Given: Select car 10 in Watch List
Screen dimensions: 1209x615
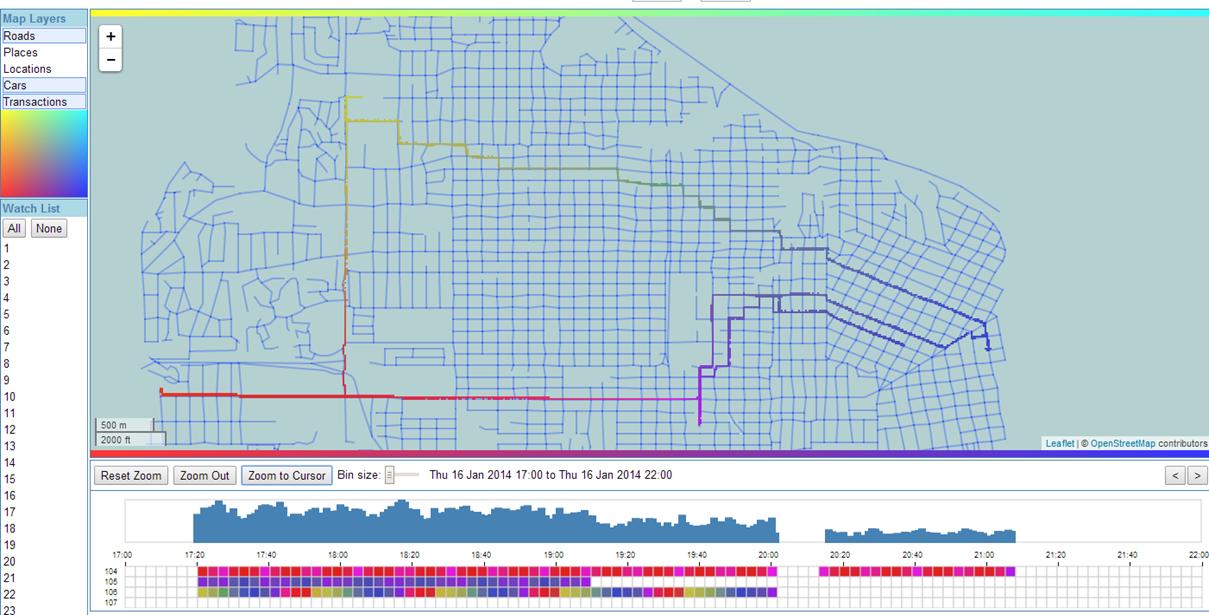Looking at the screenshot, I should (x=9, y=397).
